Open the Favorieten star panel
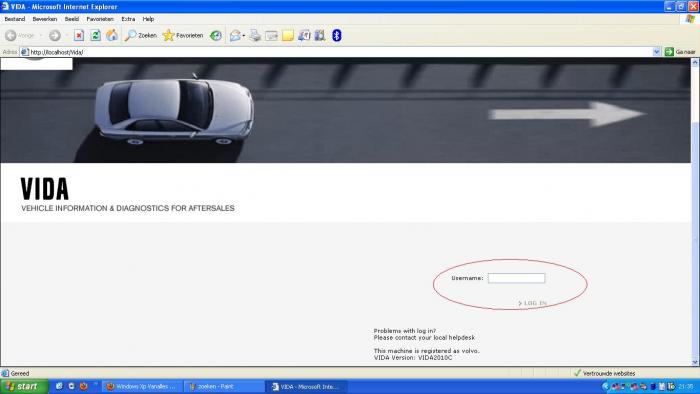The width and height of the screenshot is (700, 394). click(x=183, y=35)
